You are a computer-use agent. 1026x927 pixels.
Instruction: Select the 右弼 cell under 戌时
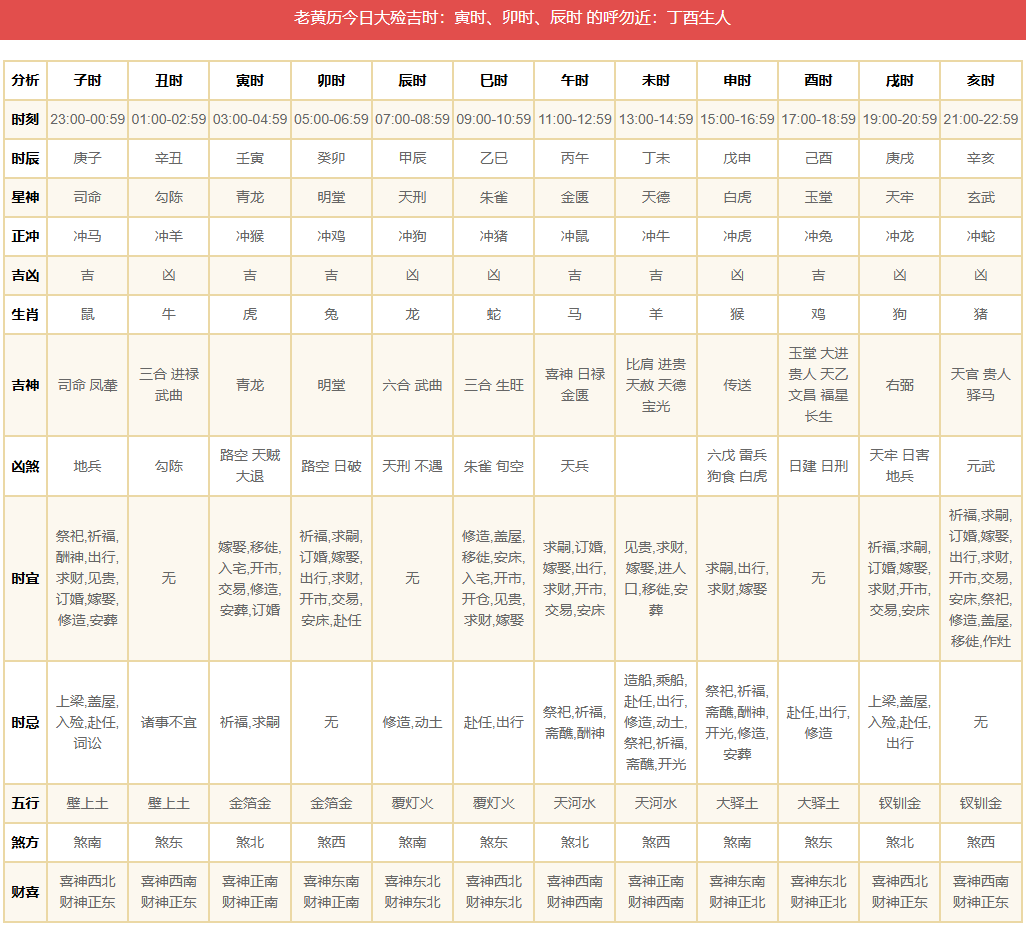(x=899, y=385)
